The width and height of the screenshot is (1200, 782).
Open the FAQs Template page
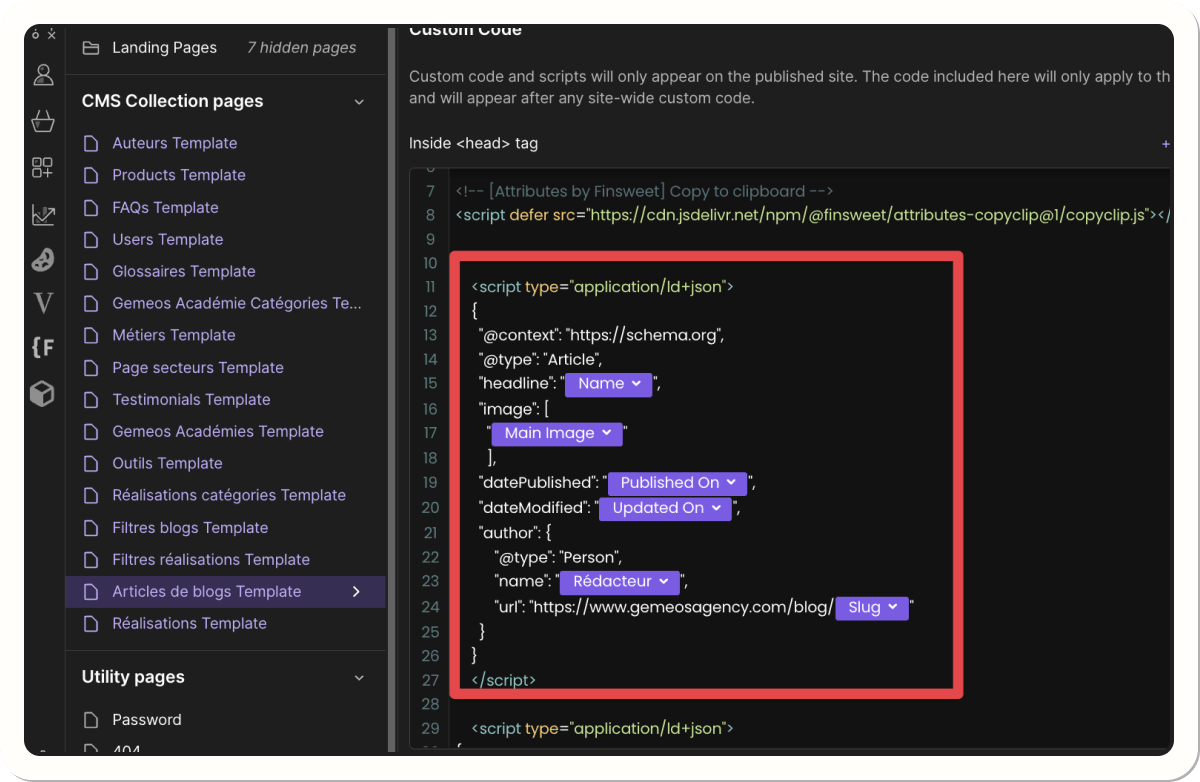coord(165,207)
